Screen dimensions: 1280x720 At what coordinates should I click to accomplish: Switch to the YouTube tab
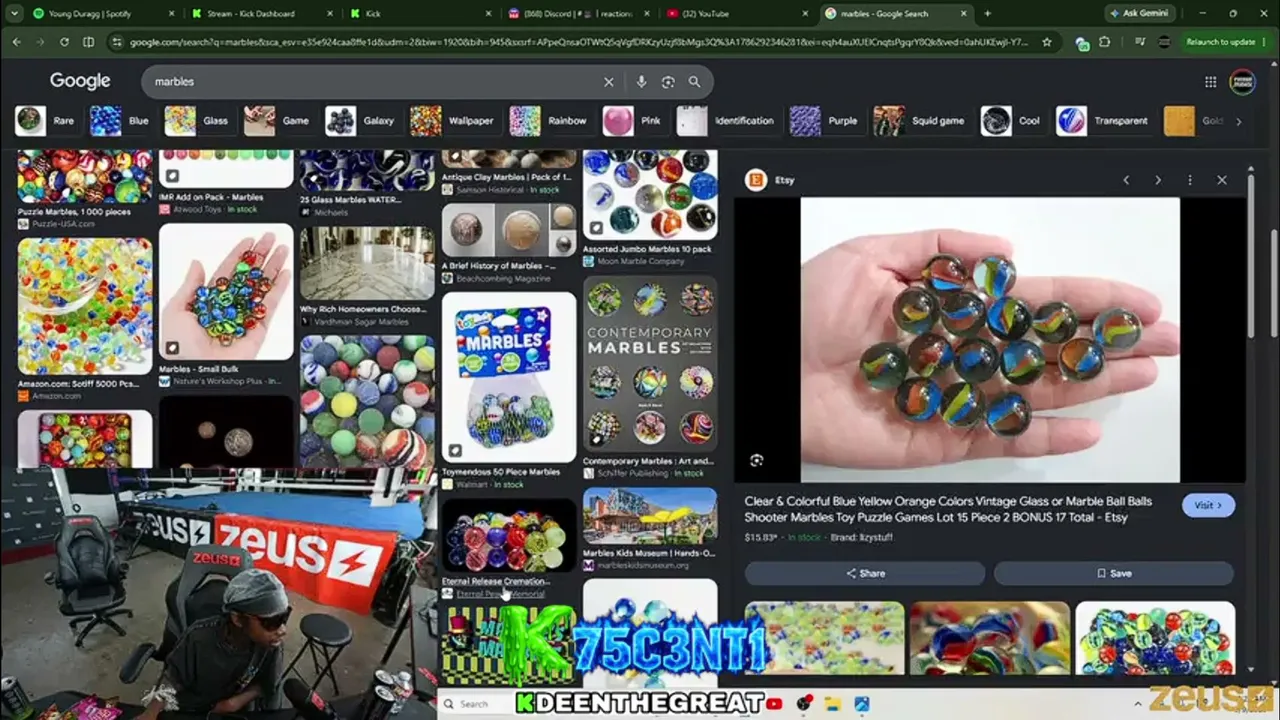(737, 14)
